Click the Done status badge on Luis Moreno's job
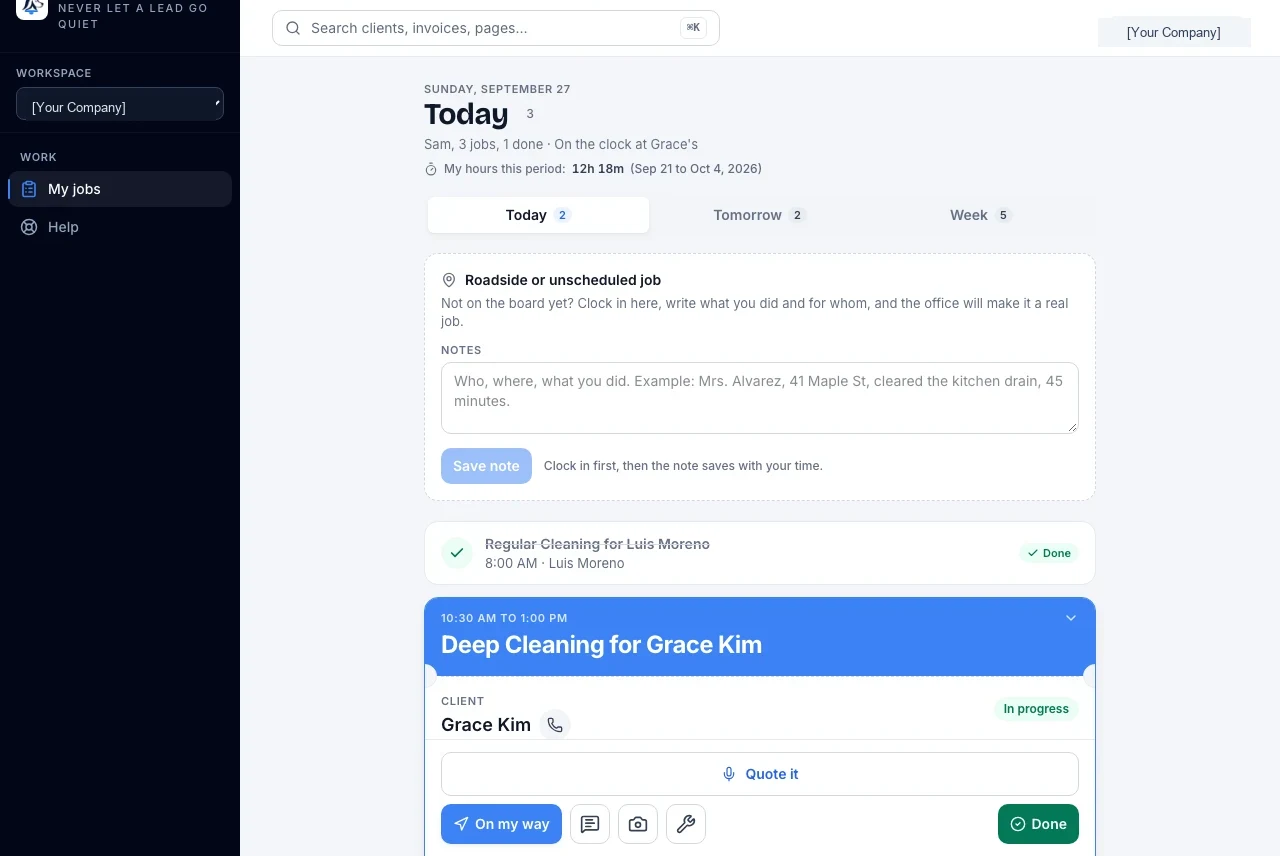 1049,553
